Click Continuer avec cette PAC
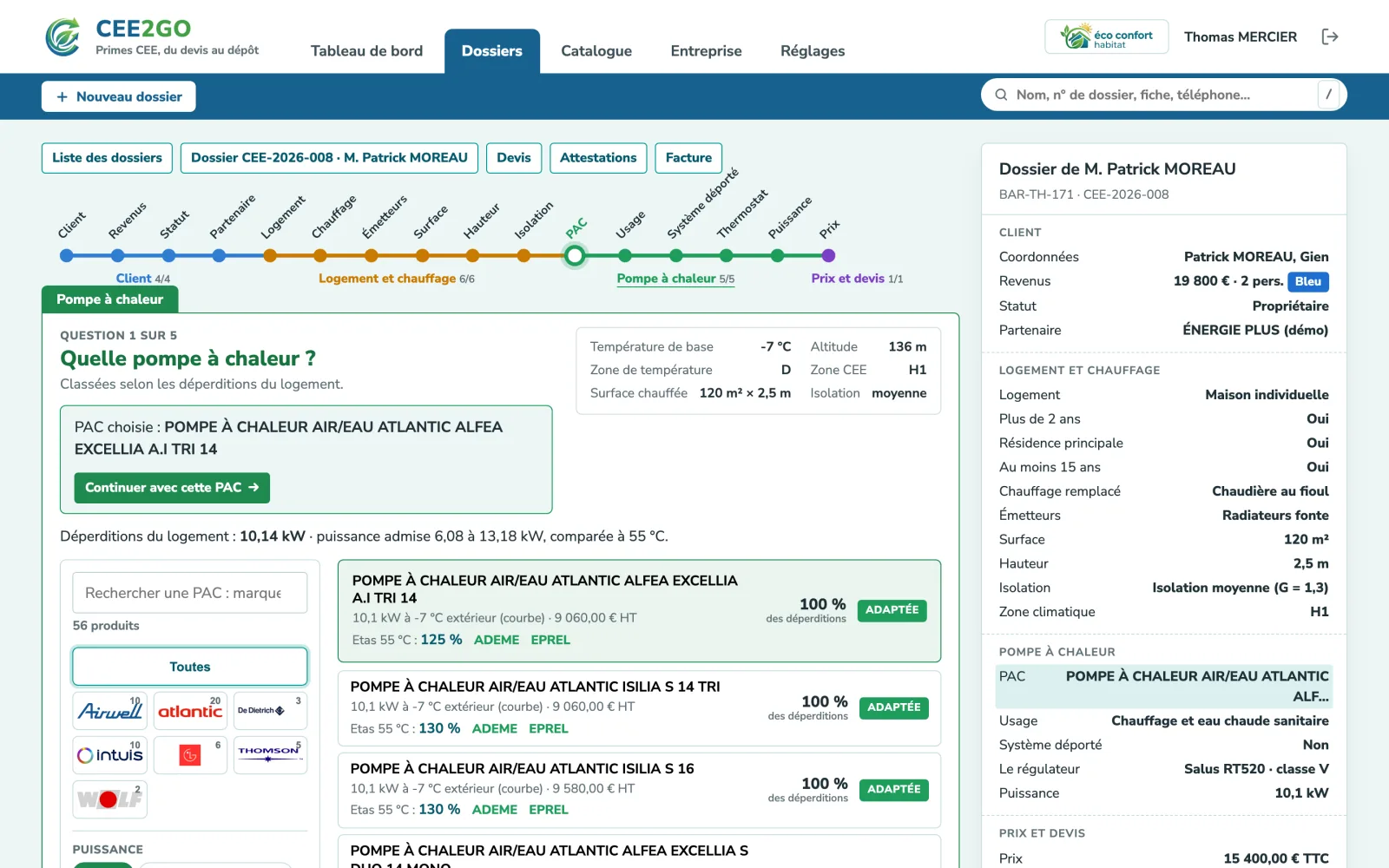The height and width of the screenshot is (868, 1389). click(x=172, y=488)
